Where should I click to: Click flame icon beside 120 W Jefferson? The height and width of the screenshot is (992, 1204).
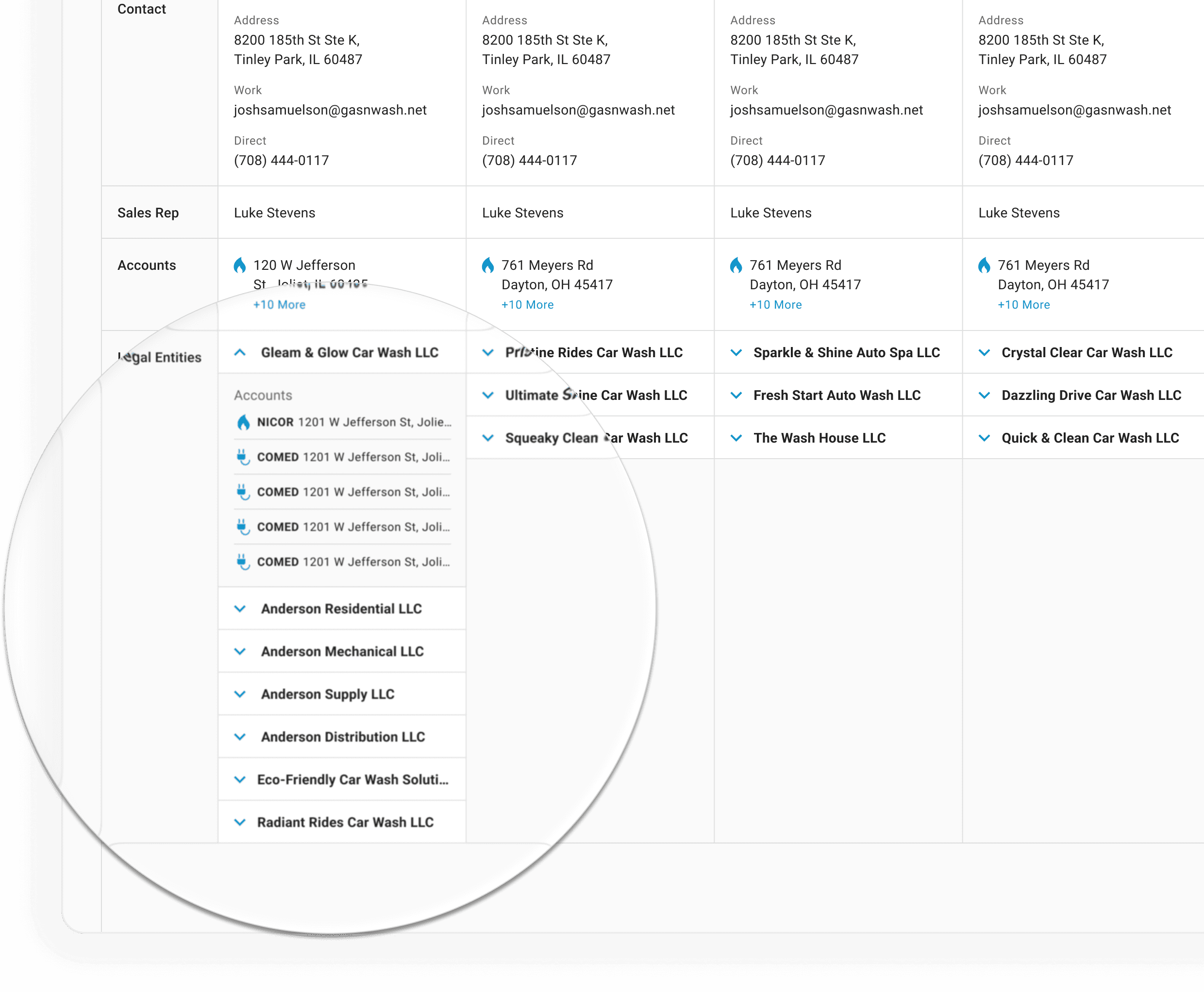[x=240, y=266]
